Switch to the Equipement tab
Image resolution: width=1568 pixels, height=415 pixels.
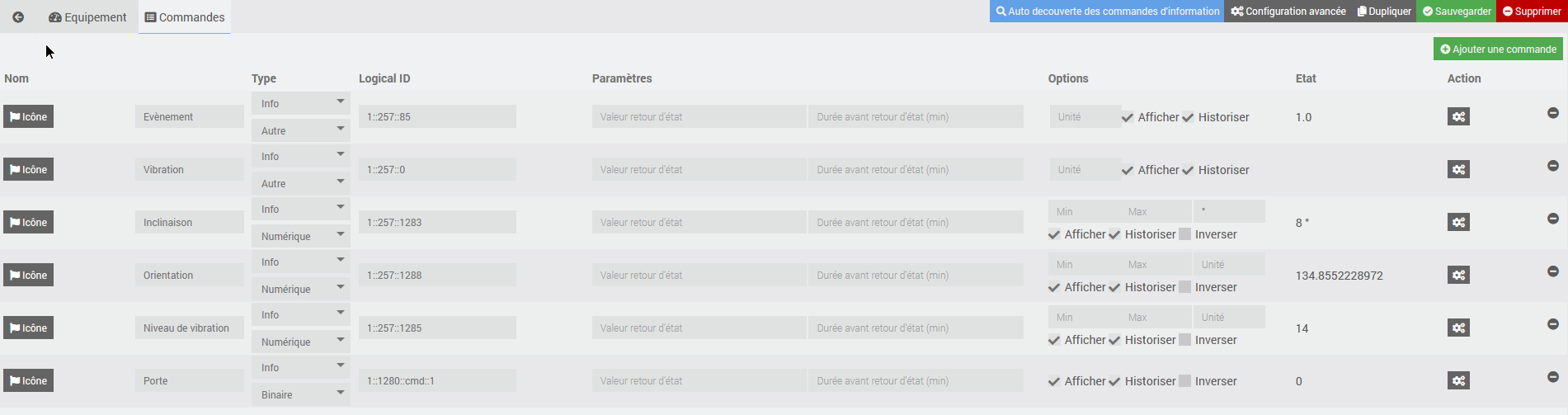point(87,17)
